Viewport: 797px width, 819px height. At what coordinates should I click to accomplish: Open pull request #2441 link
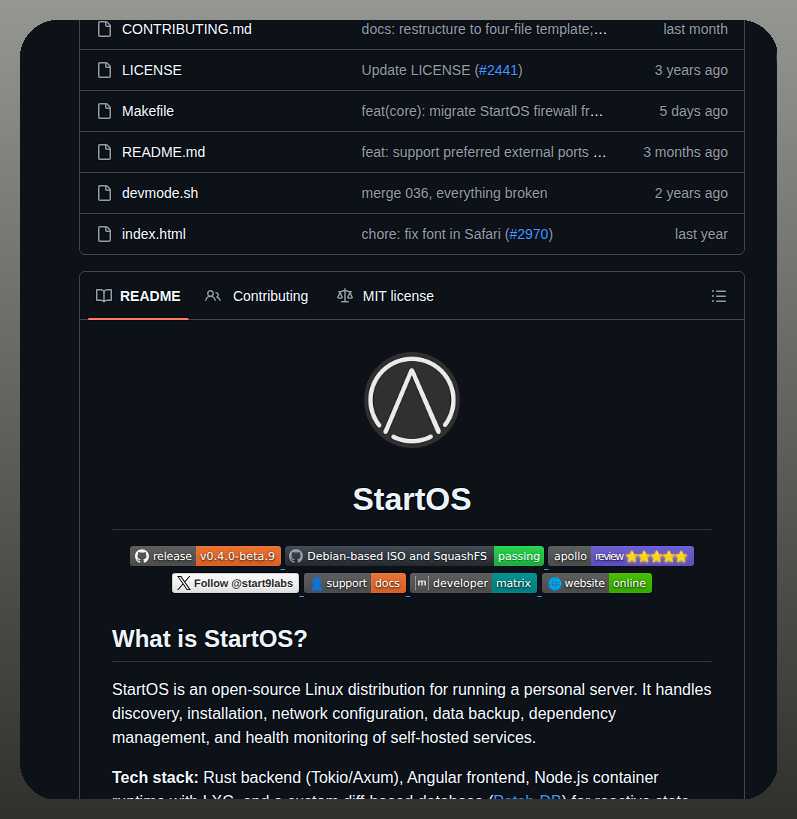point(498,70)
